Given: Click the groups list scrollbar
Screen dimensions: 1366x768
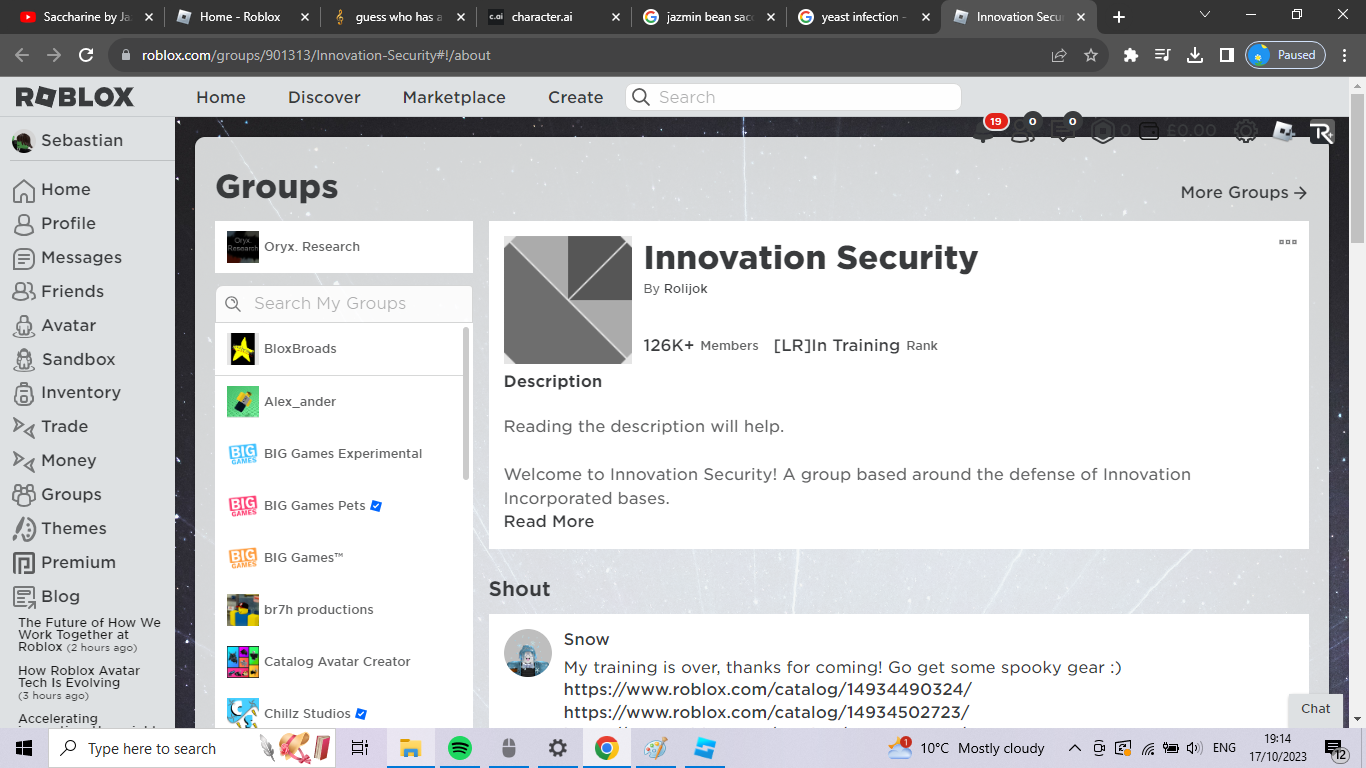Looking at the screenshot, I should [466, 402].
